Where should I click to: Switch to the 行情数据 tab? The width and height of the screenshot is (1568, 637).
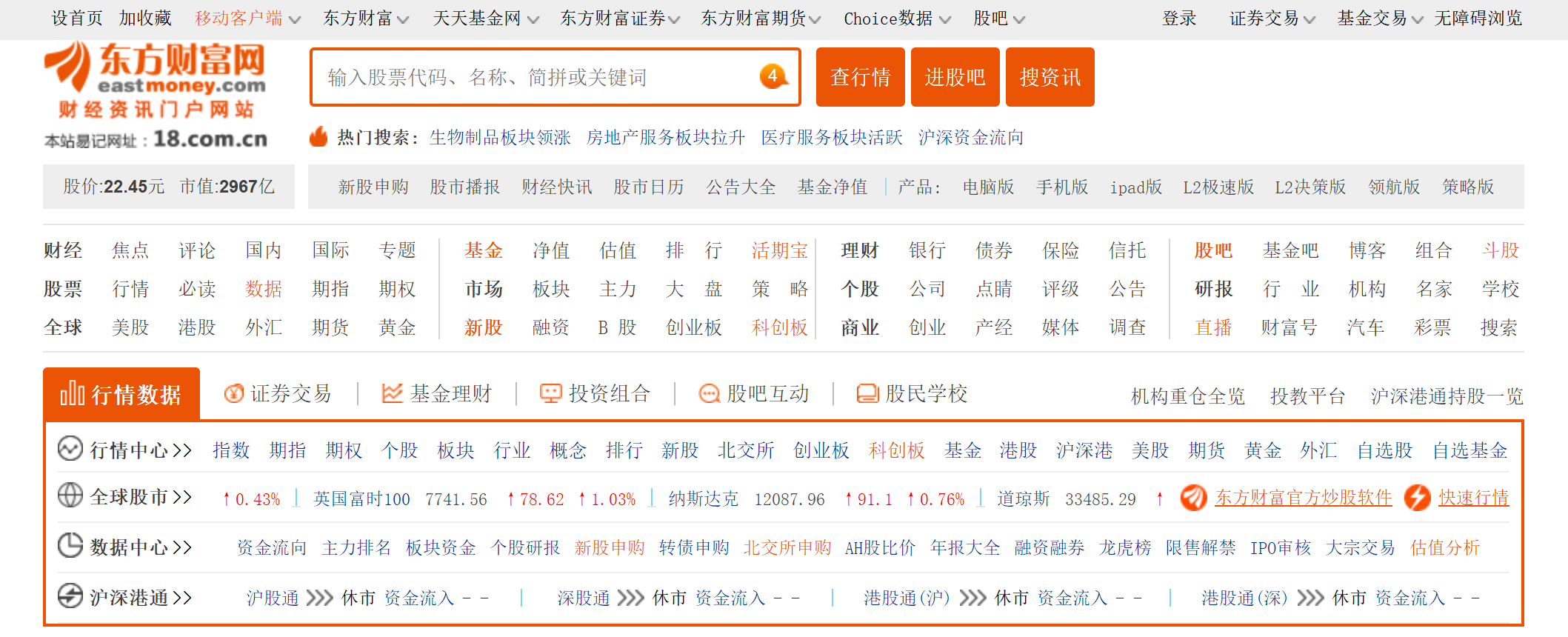(x=121, y=393)
